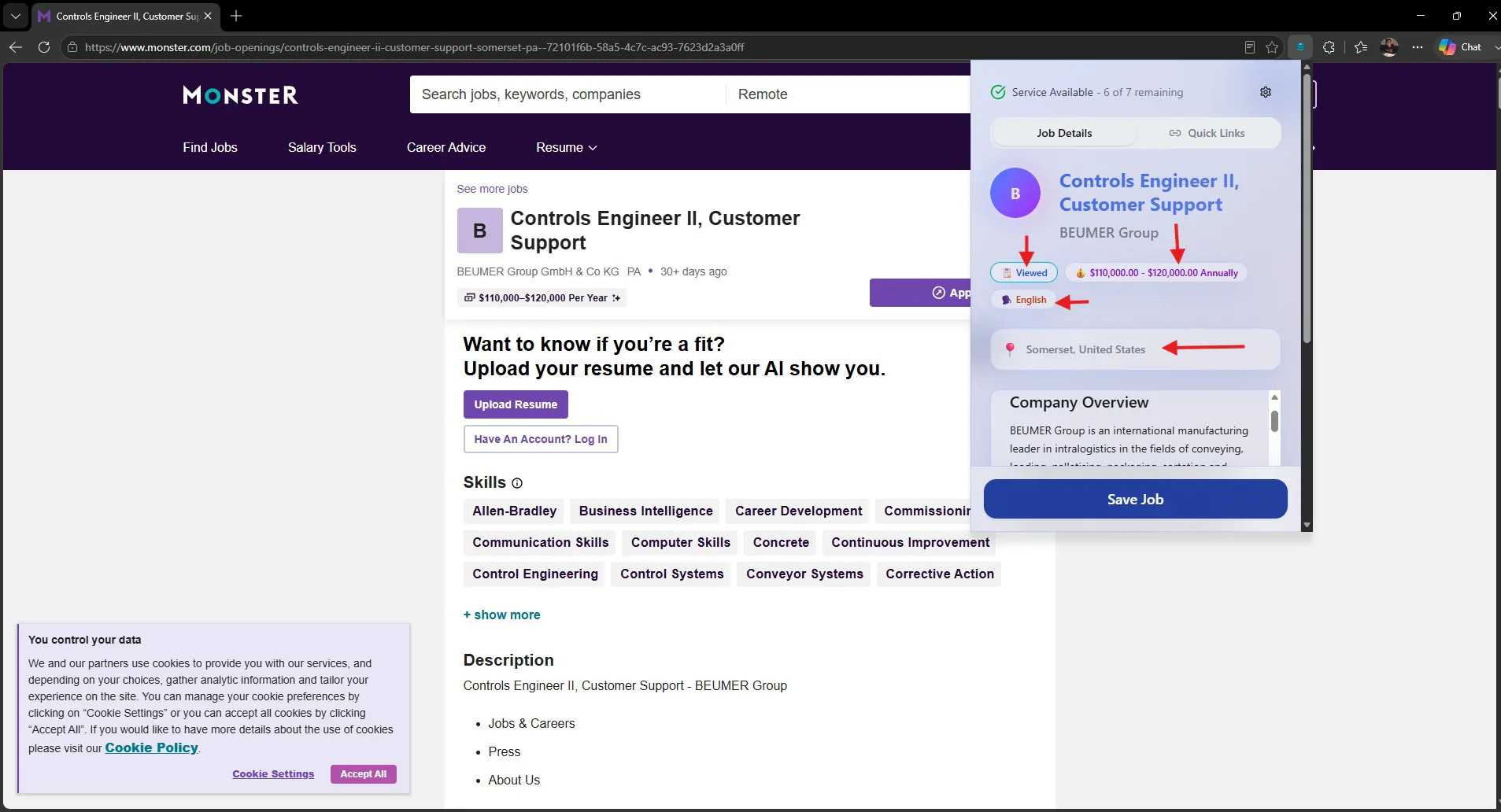
Task: Click the Press list item
Action: pos(505,751)
